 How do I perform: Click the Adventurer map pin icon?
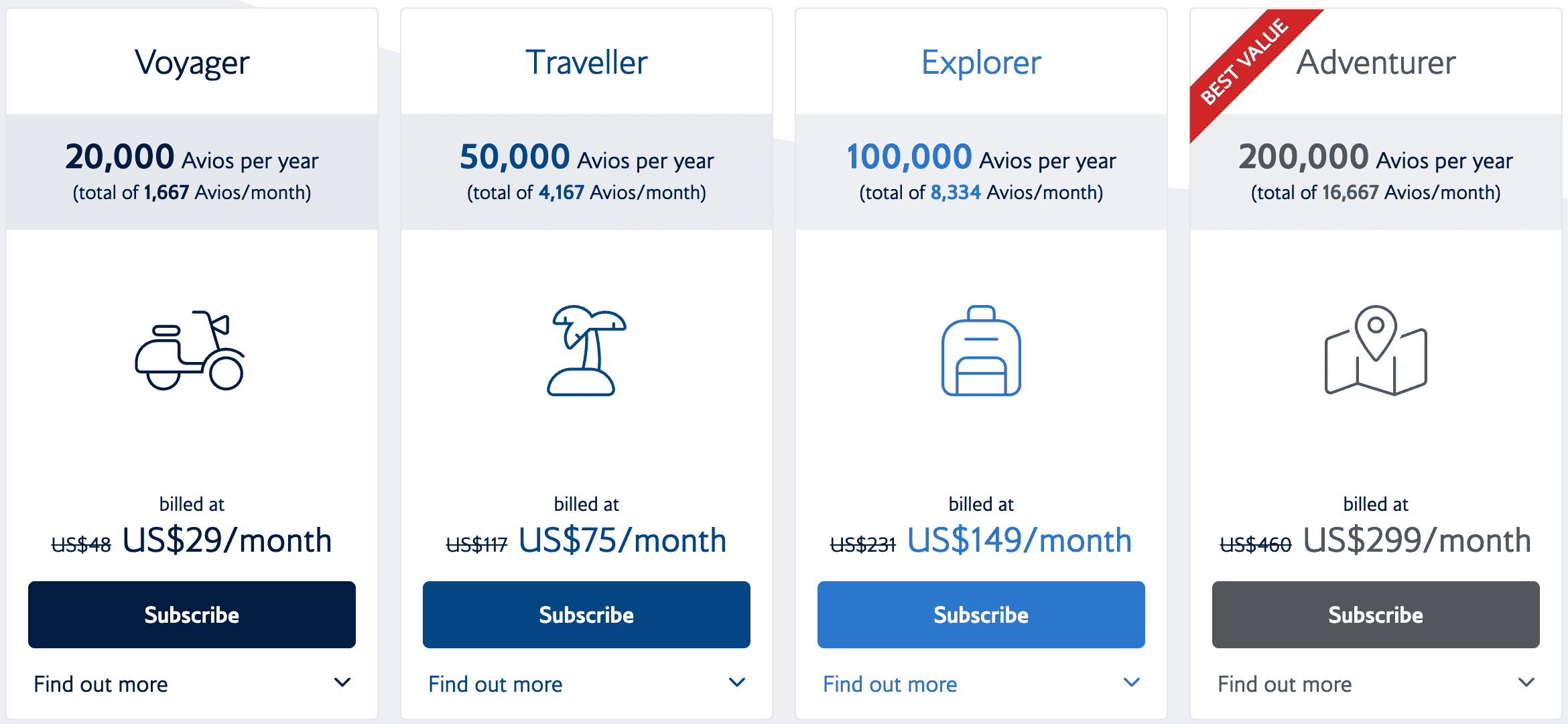1376,351
